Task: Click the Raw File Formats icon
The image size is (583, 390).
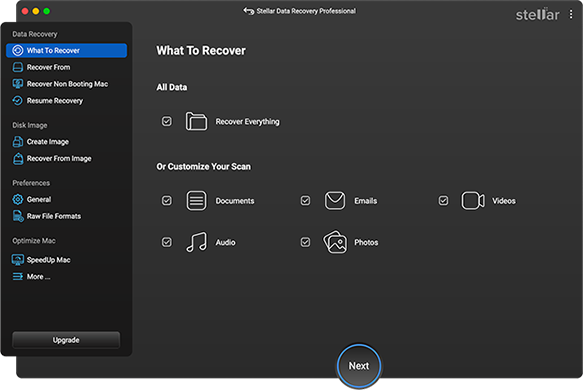Action: click(18, 216)
